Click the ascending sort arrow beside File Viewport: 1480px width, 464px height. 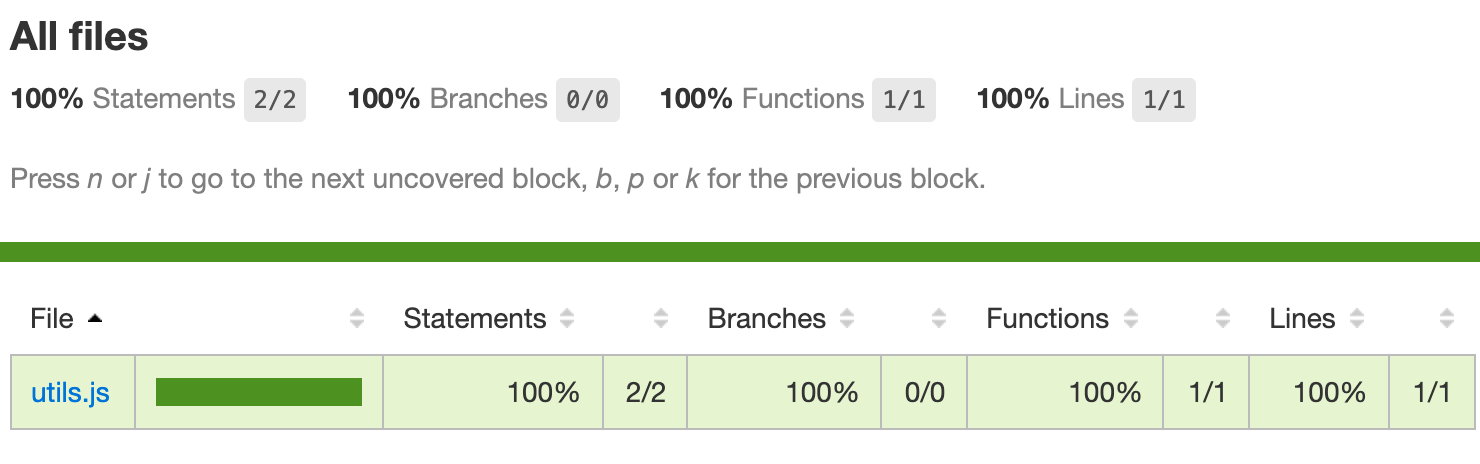[95, 319]
